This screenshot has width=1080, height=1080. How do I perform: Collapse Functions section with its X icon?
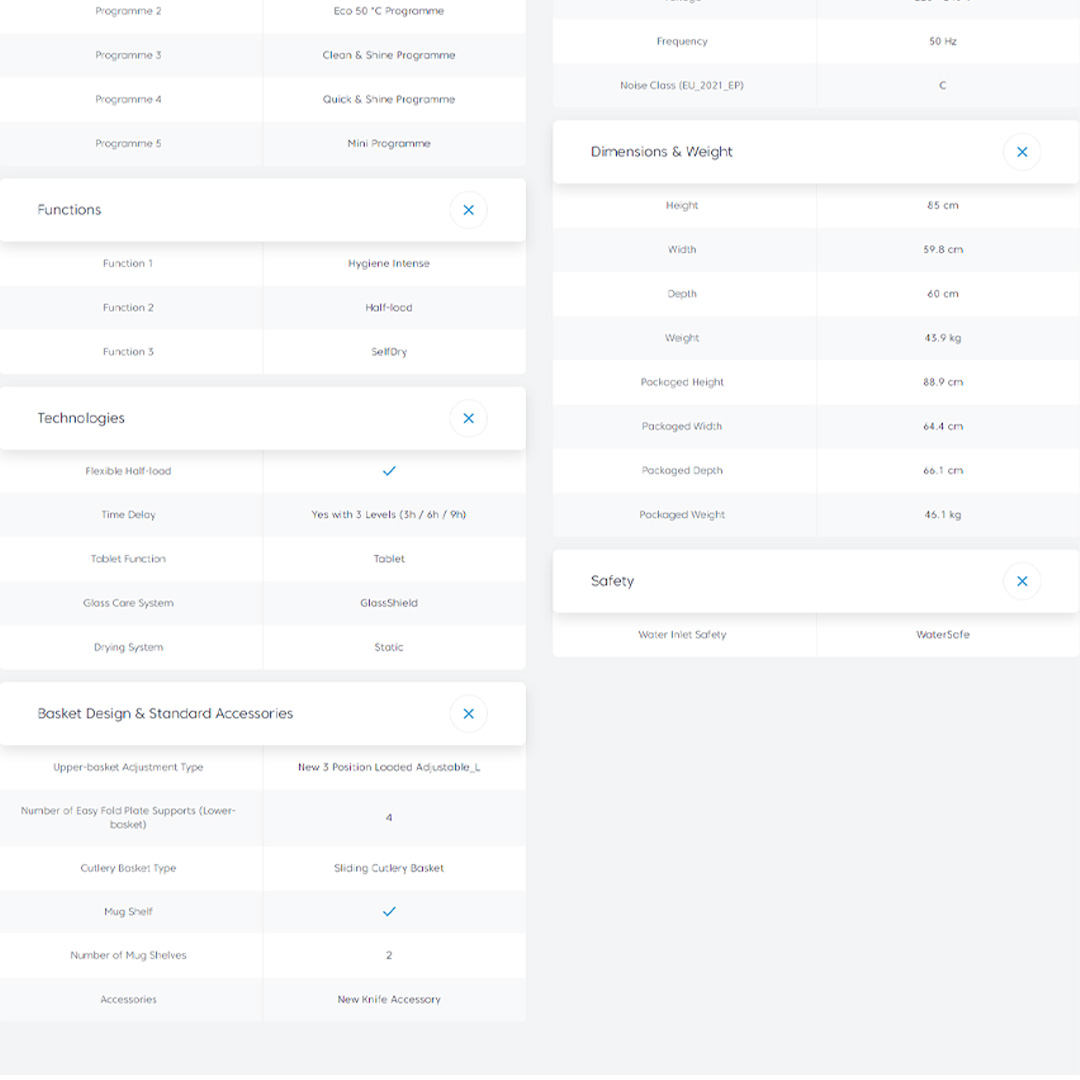(x=468, y=210)
